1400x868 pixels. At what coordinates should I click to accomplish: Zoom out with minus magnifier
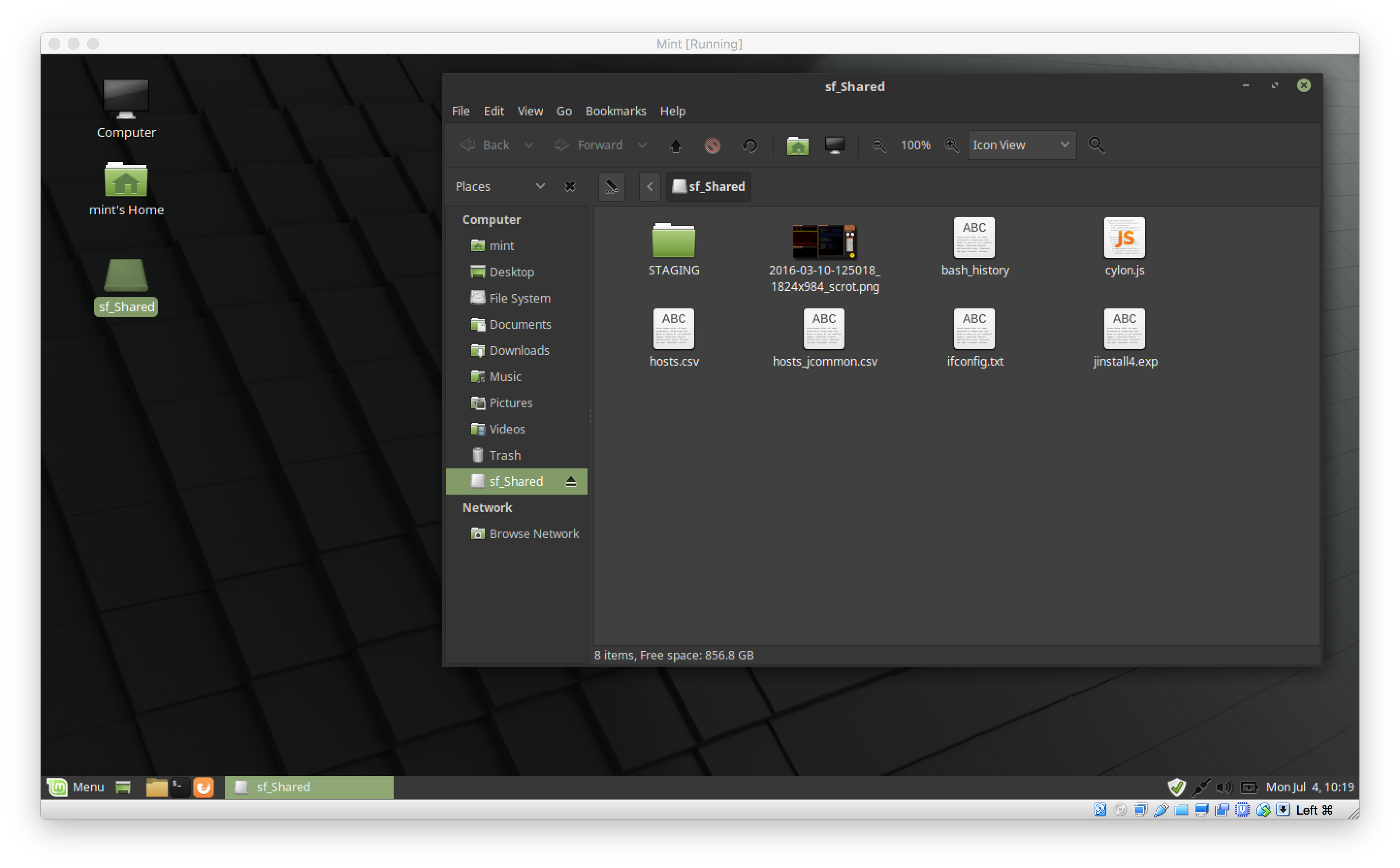click(x=878, y=145)
